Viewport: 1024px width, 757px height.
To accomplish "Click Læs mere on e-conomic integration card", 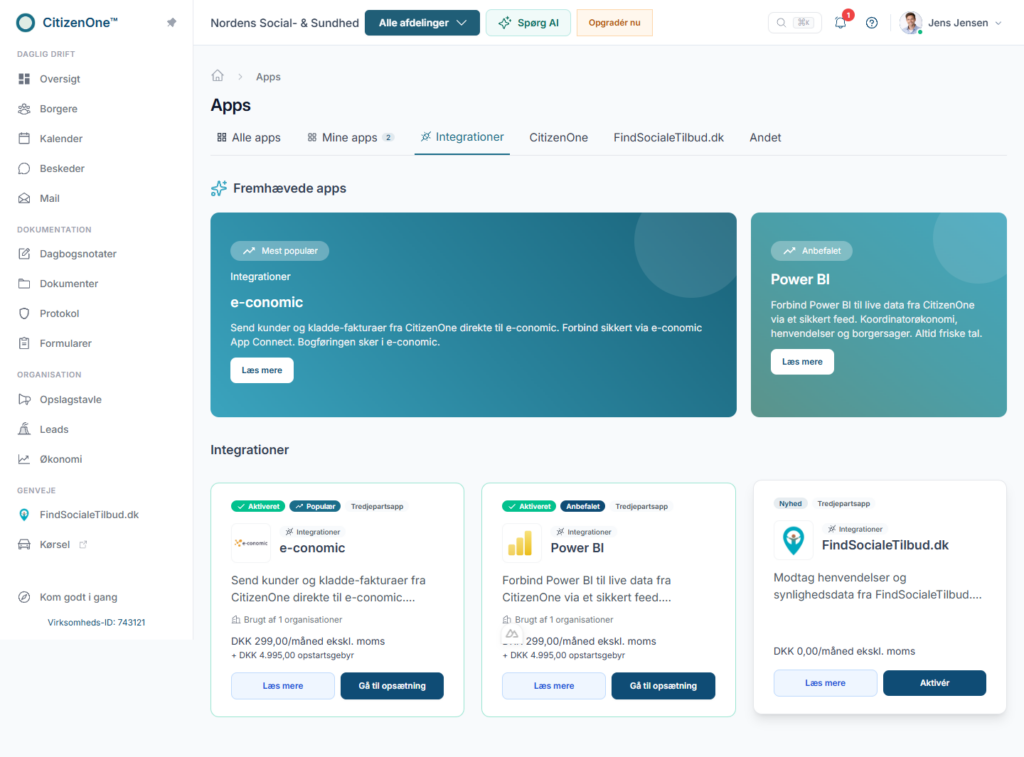I will tap(283, 686).
